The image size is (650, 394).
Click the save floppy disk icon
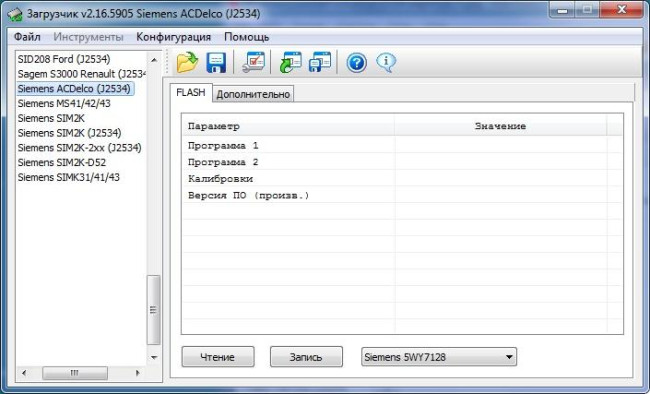(216, 63)
